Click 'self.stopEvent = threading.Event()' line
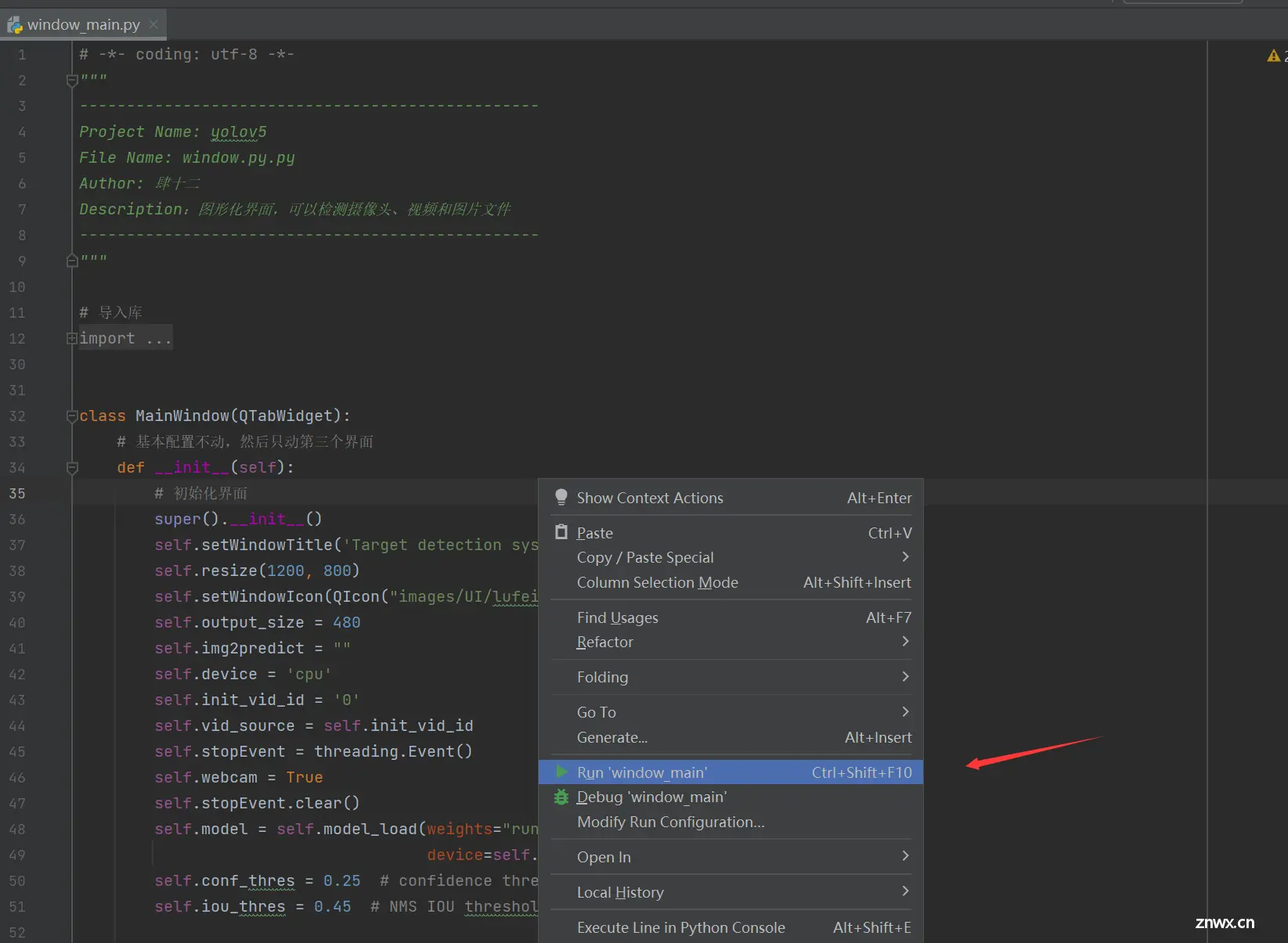 [313, 752]
